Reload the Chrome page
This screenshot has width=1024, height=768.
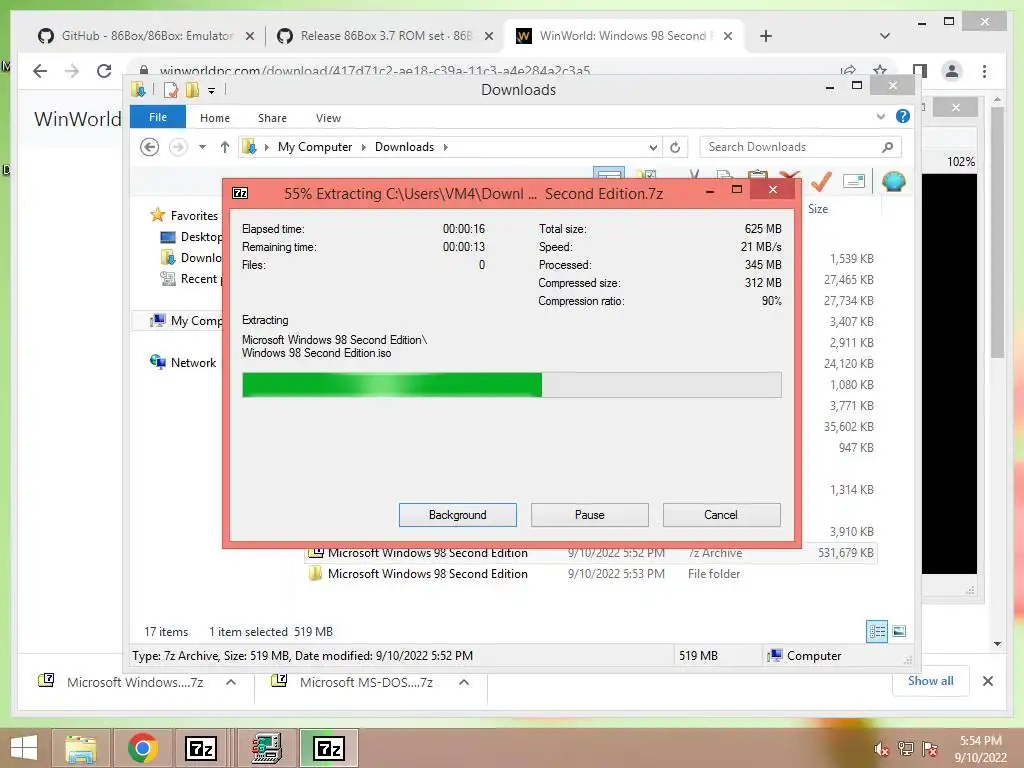[104, 71]
